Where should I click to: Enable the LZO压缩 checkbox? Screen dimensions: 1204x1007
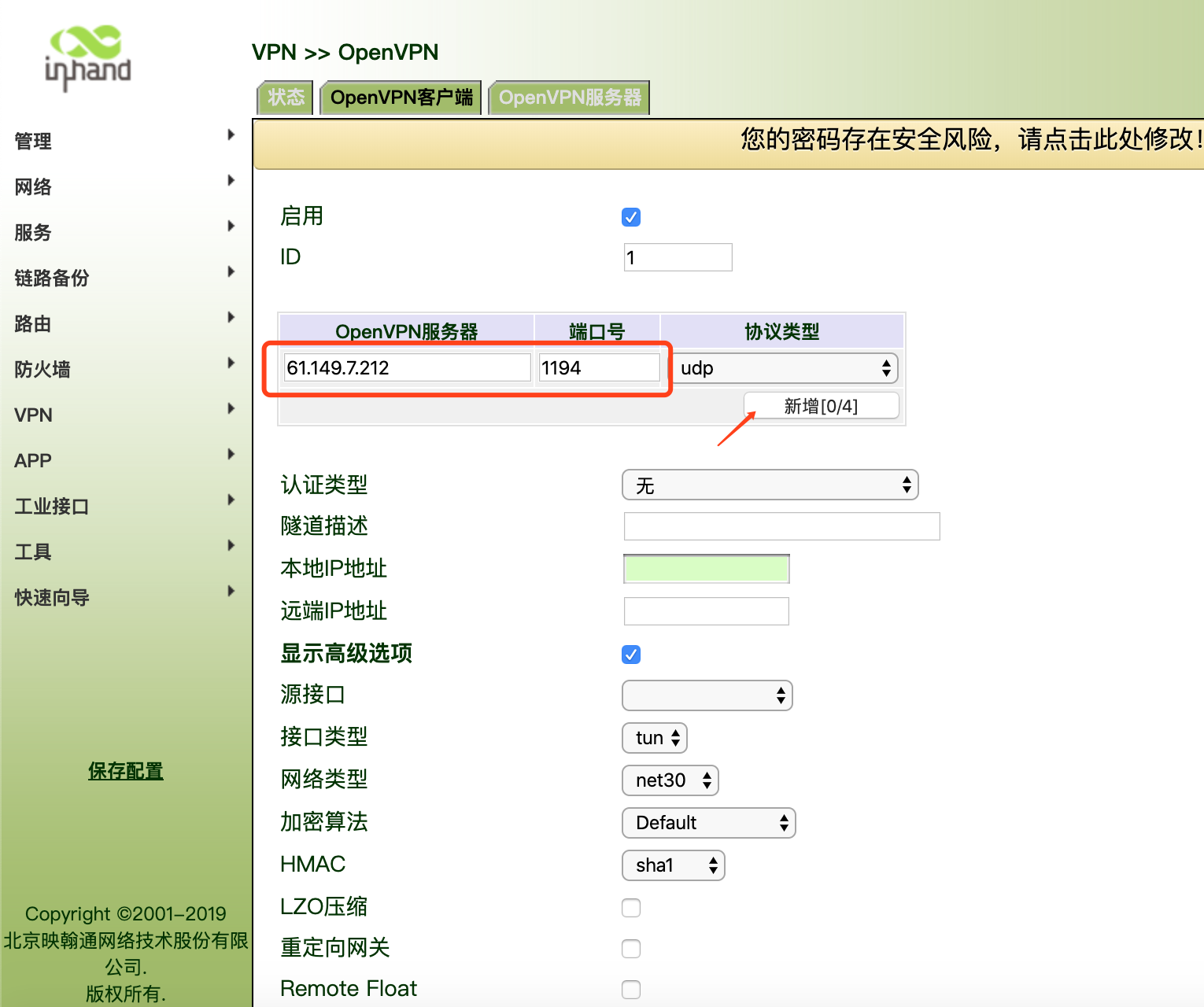tap(631, 908)
